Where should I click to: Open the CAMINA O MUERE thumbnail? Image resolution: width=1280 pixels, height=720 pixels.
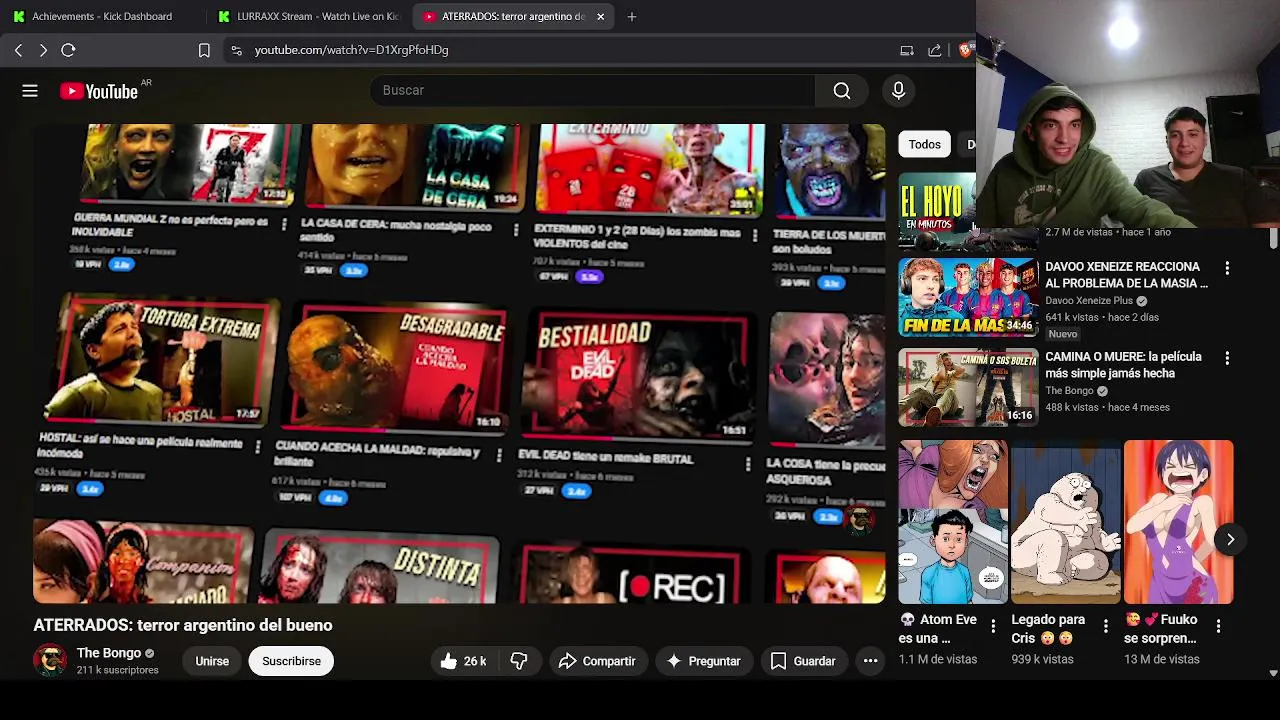point(968,387)
